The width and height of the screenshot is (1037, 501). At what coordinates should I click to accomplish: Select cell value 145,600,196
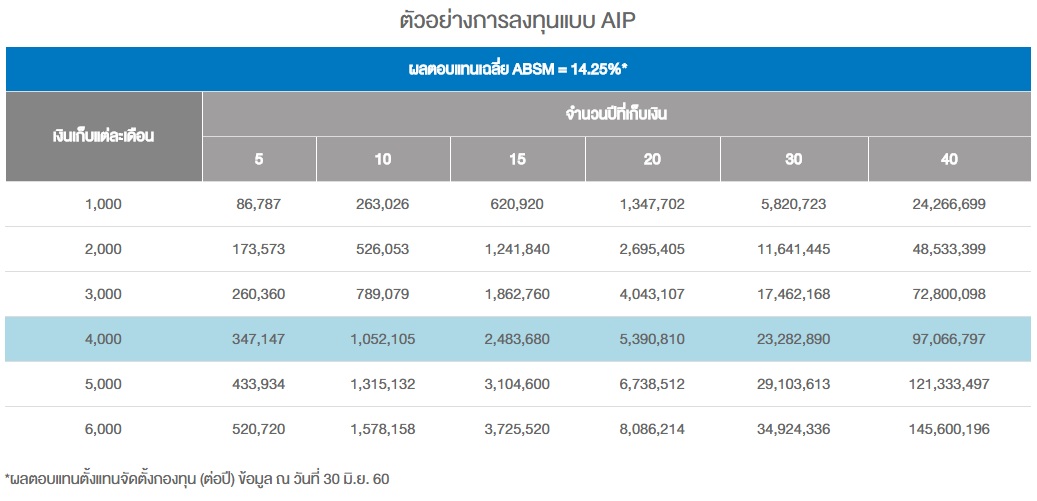tap(949, 429)
